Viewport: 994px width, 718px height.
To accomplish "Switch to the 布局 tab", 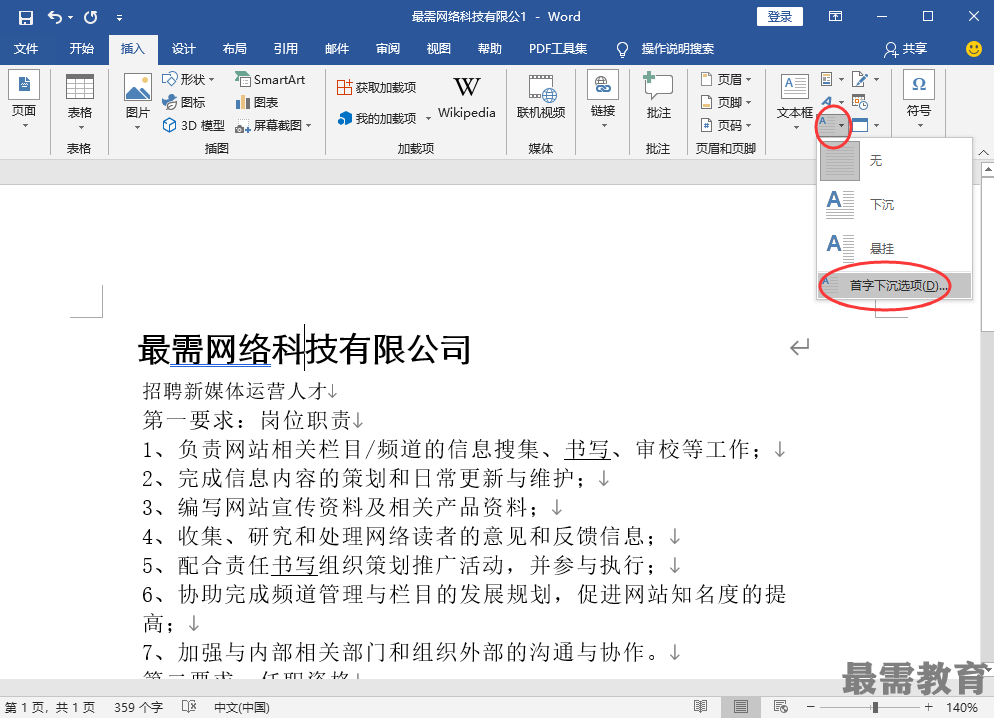I will [235, 49].
